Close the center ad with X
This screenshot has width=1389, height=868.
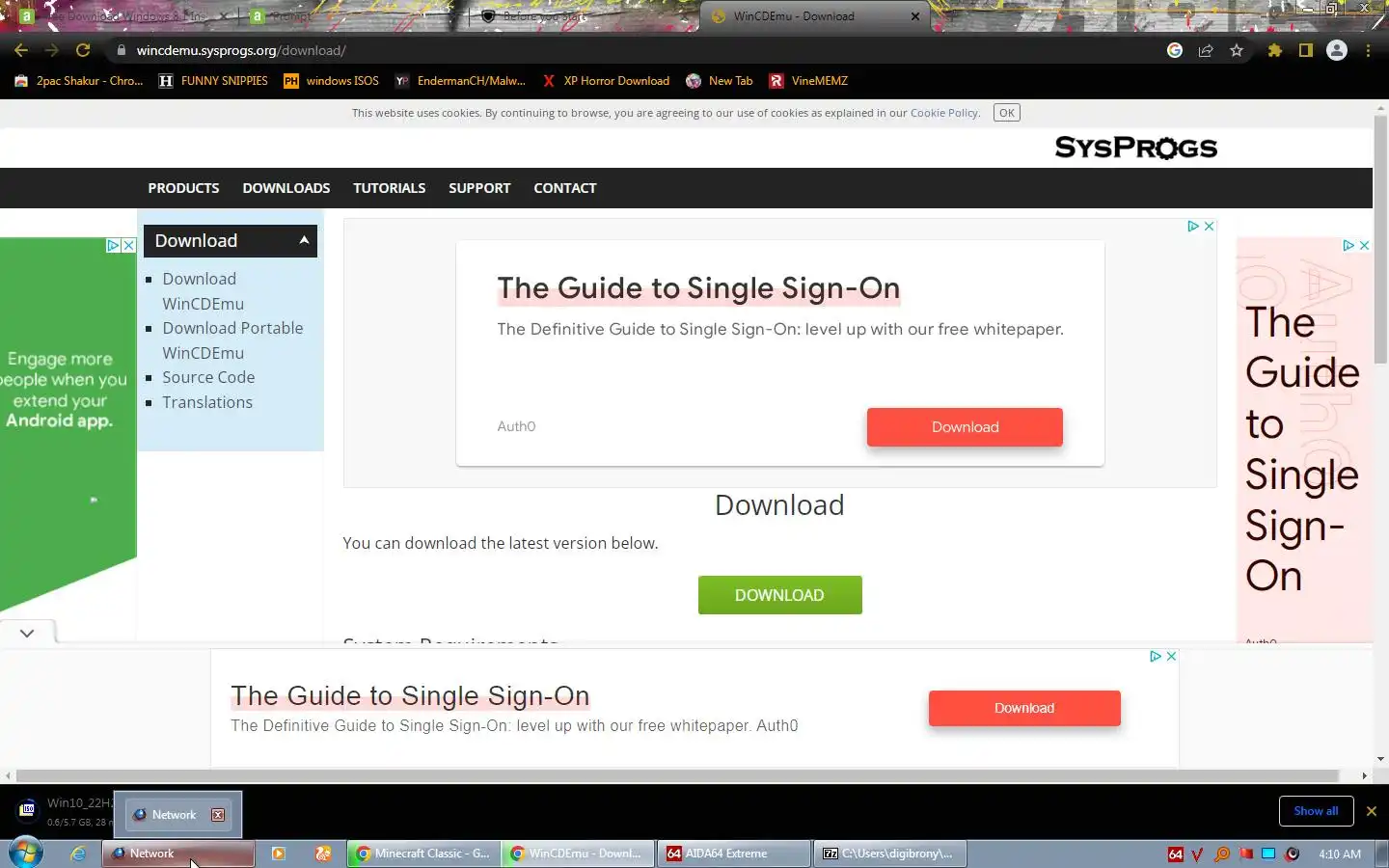(x=1209, y=226)
